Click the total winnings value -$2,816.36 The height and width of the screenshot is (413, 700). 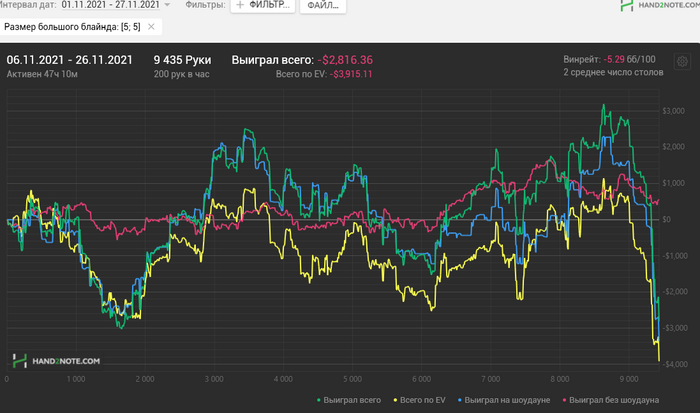pos(345,60)
